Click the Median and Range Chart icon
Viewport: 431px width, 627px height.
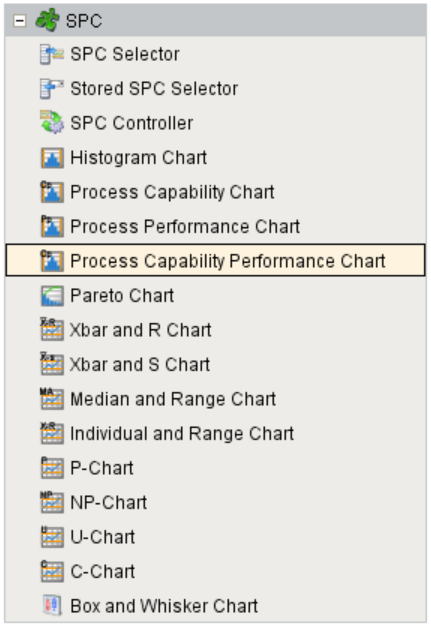tap(52, 399)
